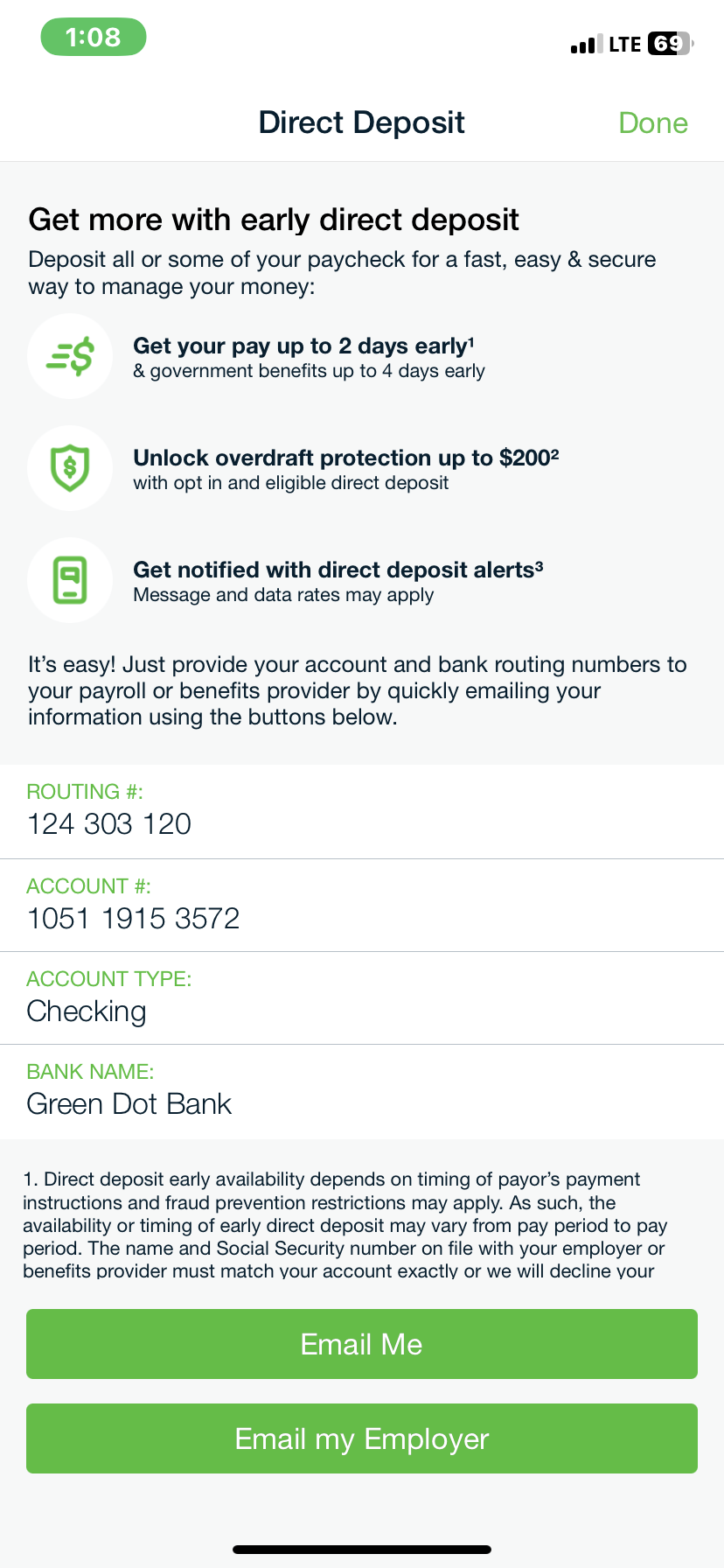Tap the 'Get your pay up to 2 days early' heading

click(303, 346)
